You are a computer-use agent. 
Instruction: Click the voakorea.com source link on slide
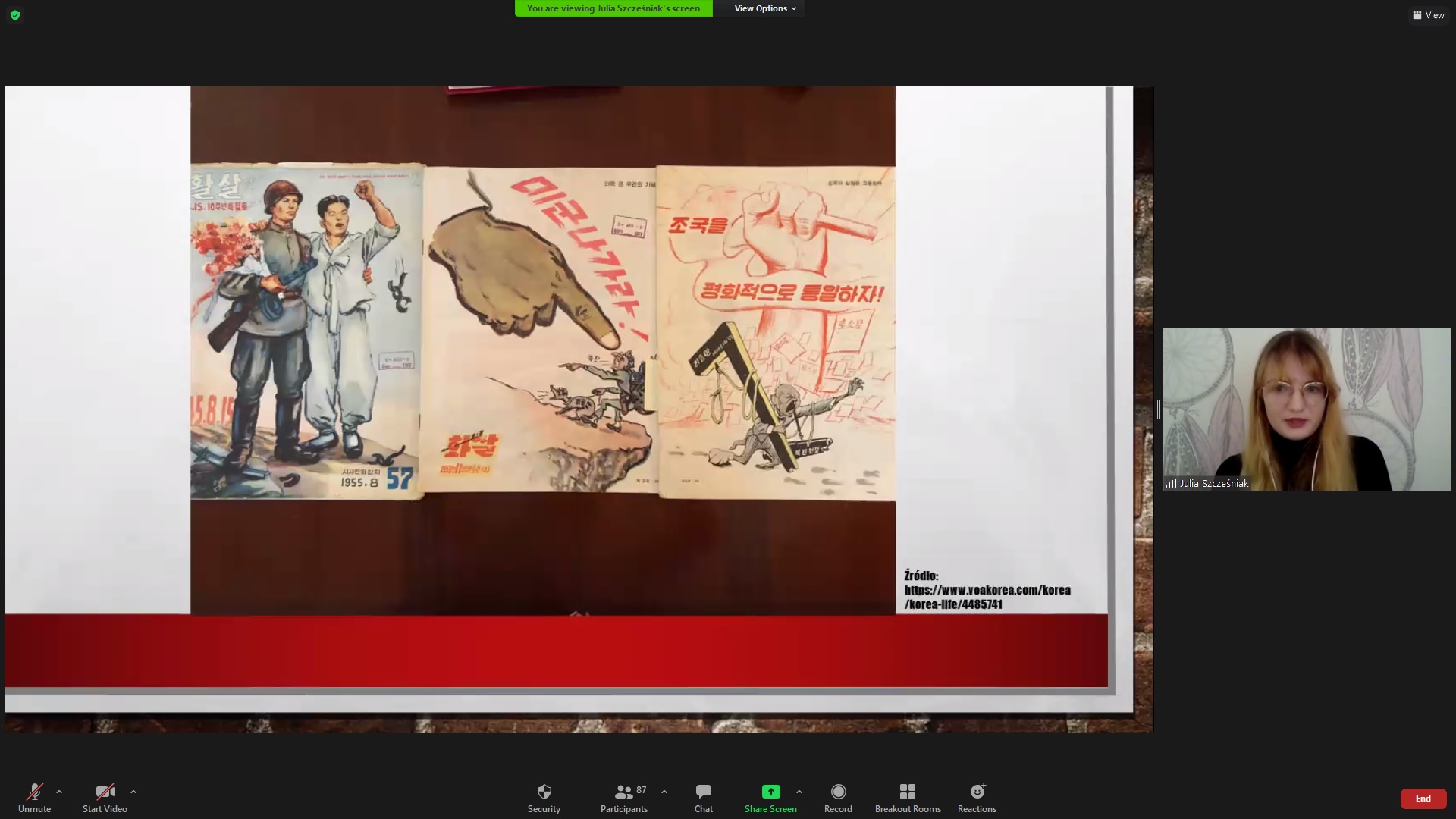tap(987, 597)
